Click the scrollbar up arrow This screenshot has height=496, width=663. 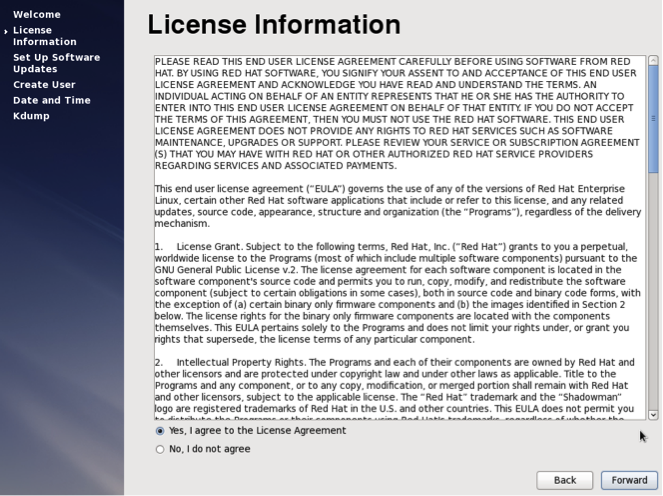point(653,60)
